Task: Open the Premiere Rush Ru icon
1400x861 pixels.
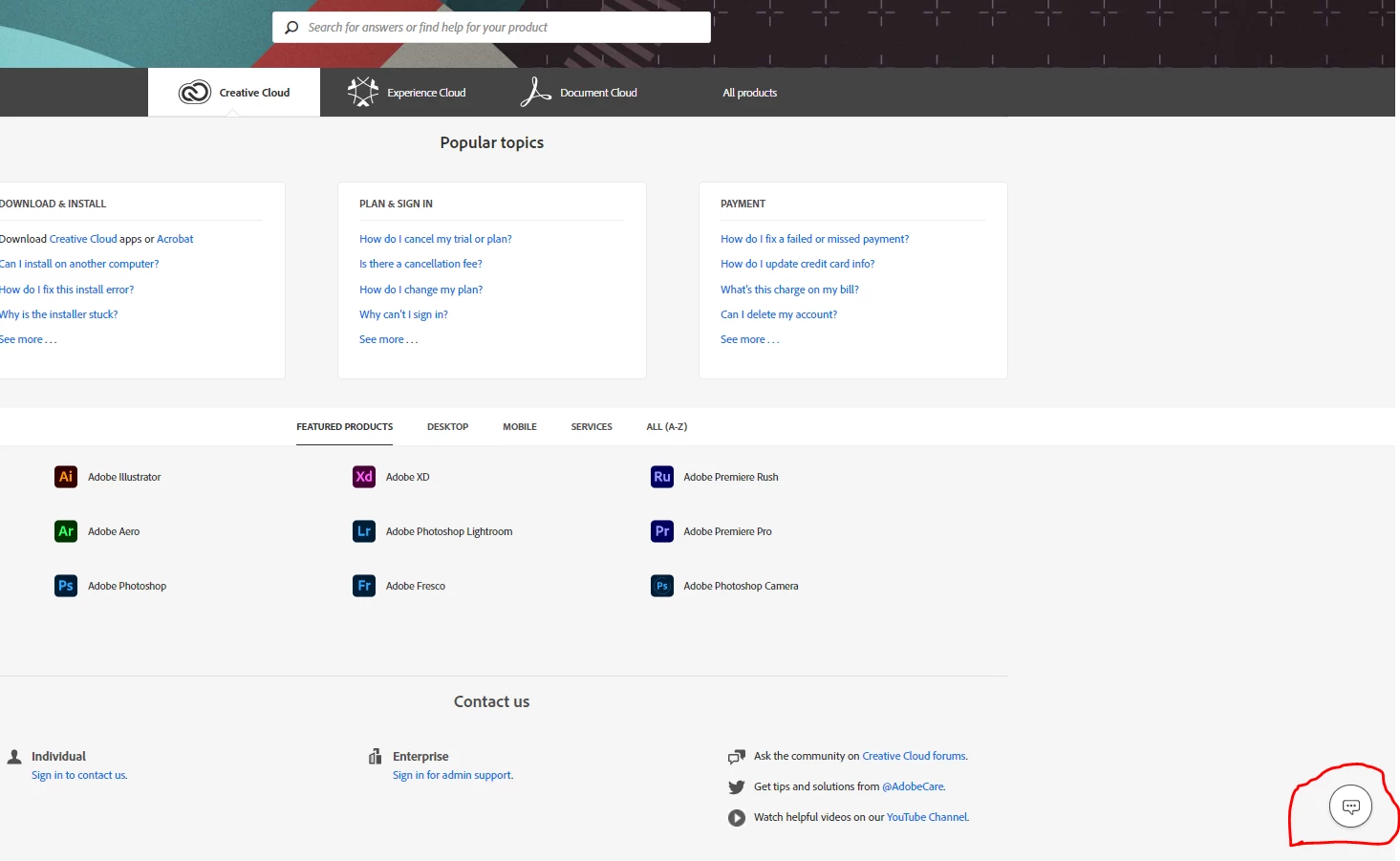Action: 662,477
